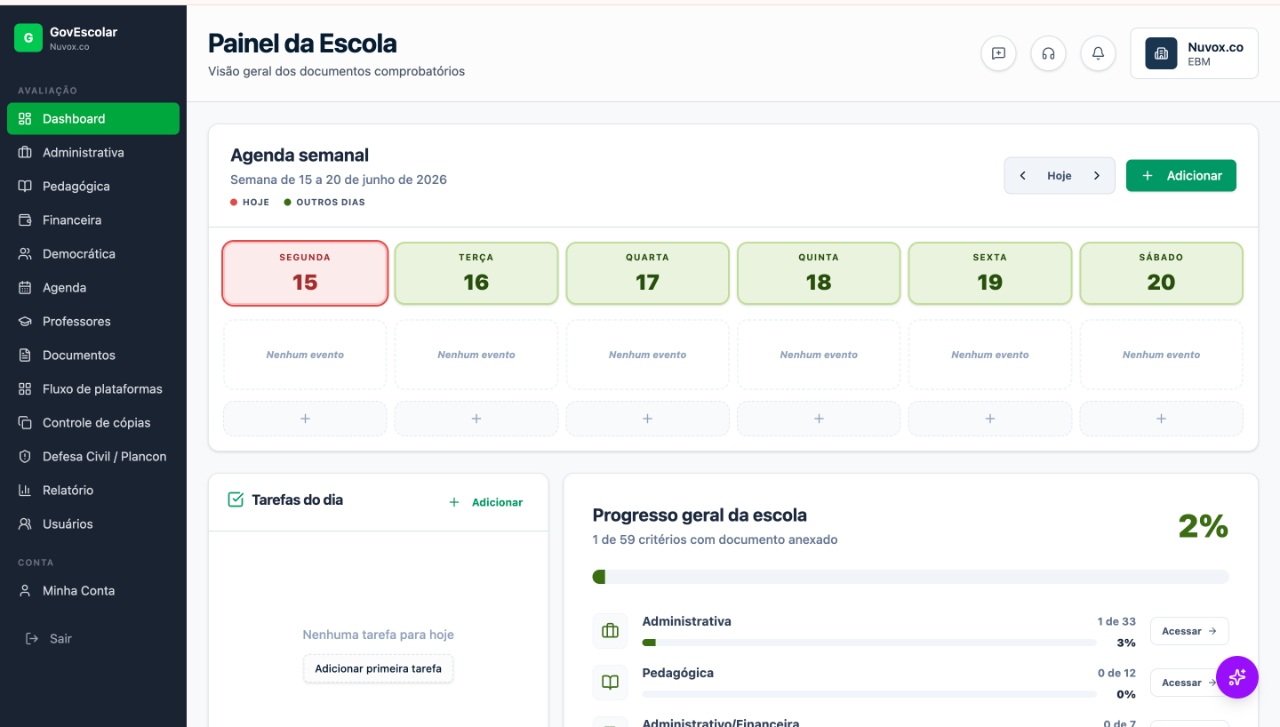Open Defesa Civil / Plancon in sidebar
1280x727 pixels.
(93, 457)
